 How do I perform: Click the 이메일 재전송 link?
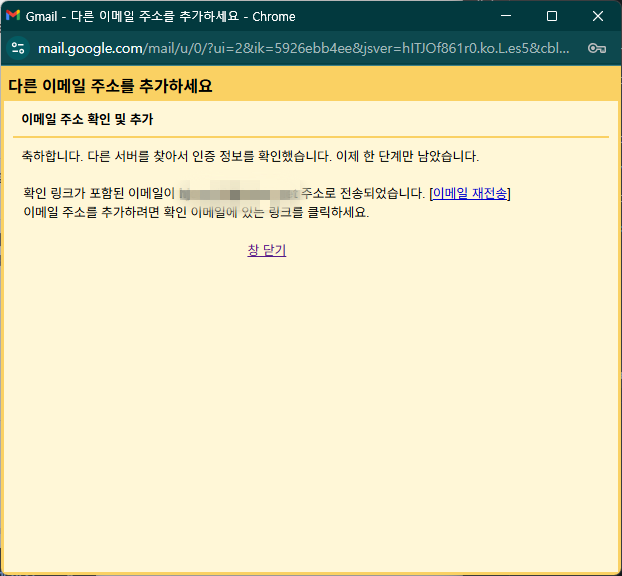point(469,193)
